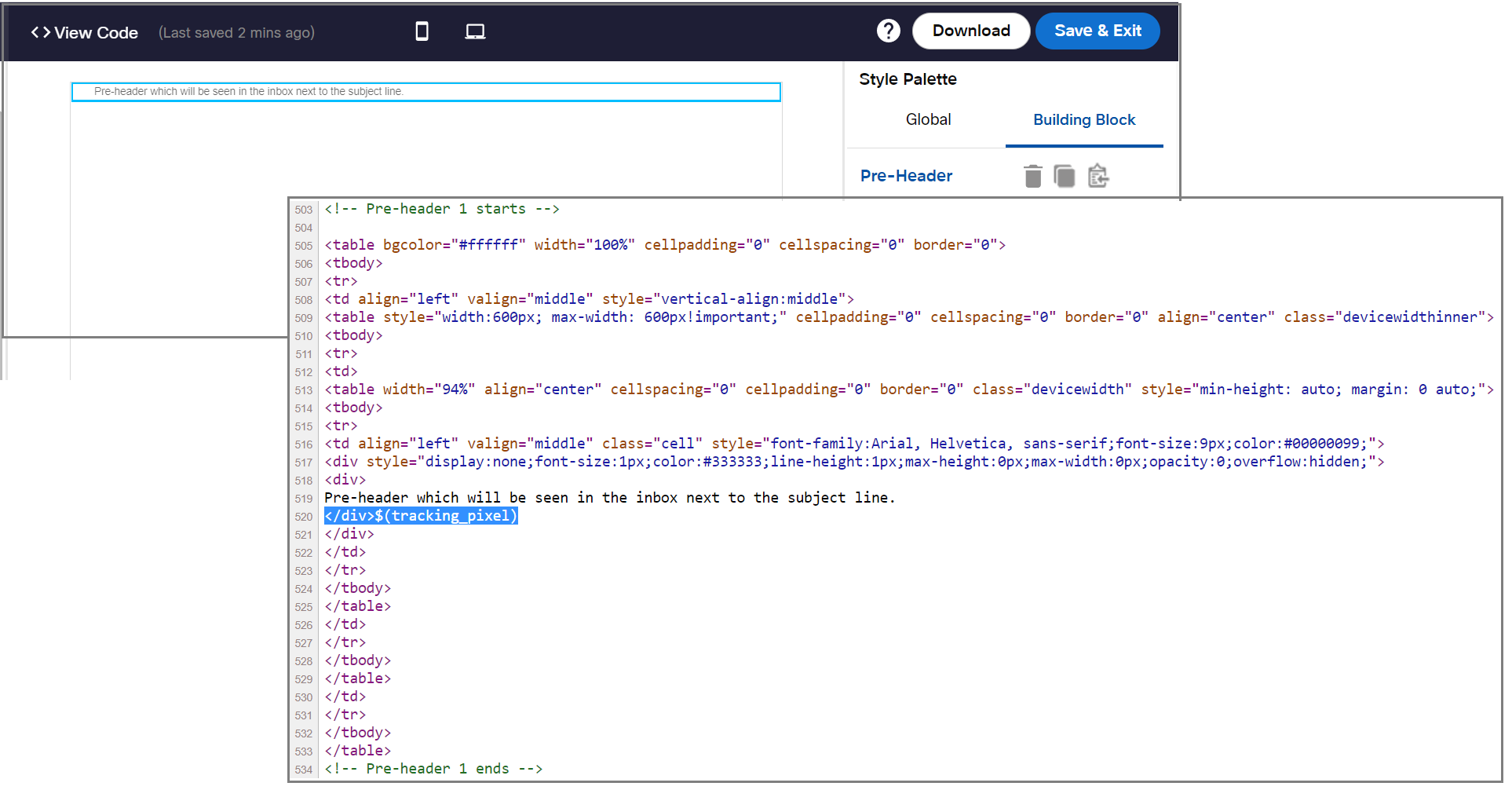Click the highlighted tracking_pixel code on line 520

click(x=421, y=516)
